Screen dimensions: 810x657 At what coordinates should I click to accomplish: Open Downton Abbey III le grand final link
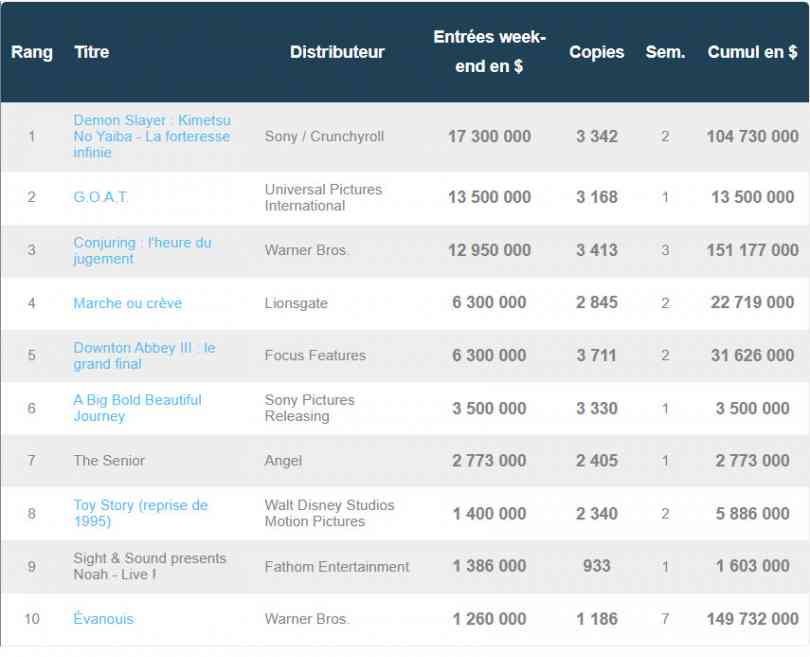coord(144,355)
